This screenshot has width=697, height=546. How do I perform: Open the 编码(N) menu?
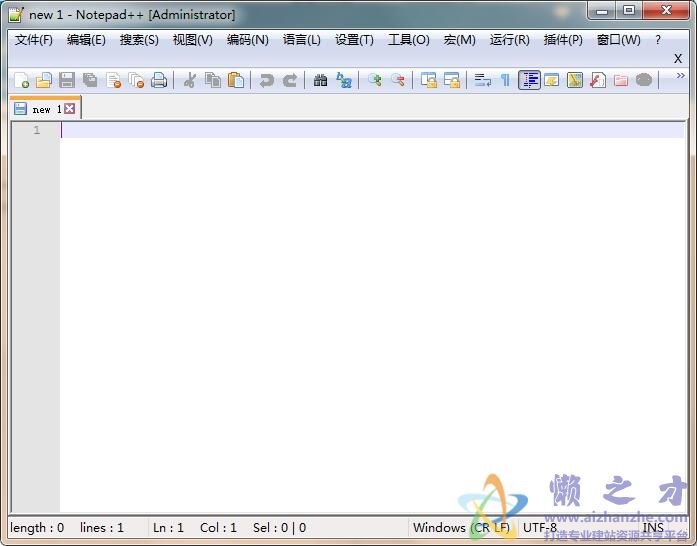248,40
